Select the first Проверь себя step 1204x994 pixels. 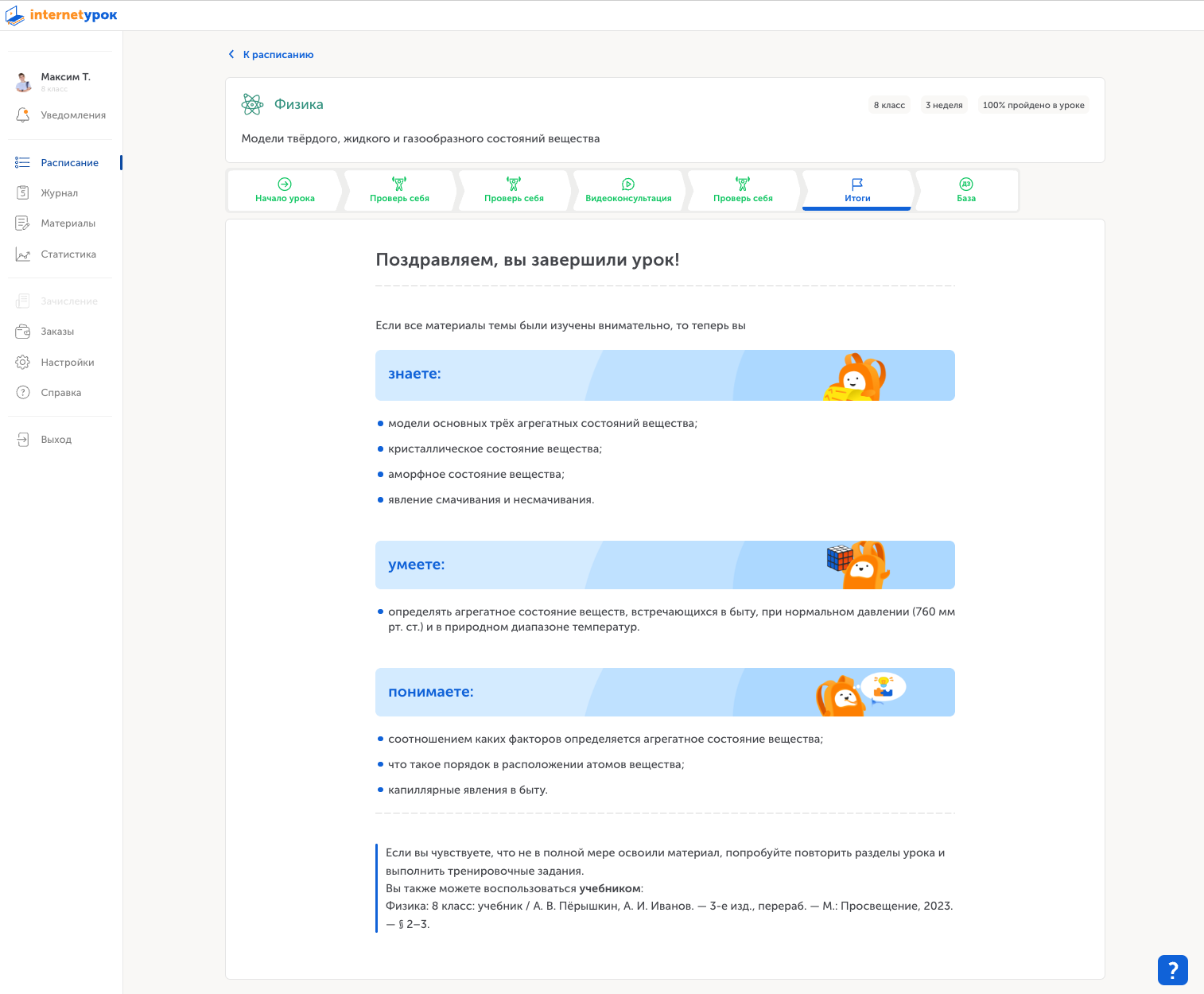click(399, 191)
